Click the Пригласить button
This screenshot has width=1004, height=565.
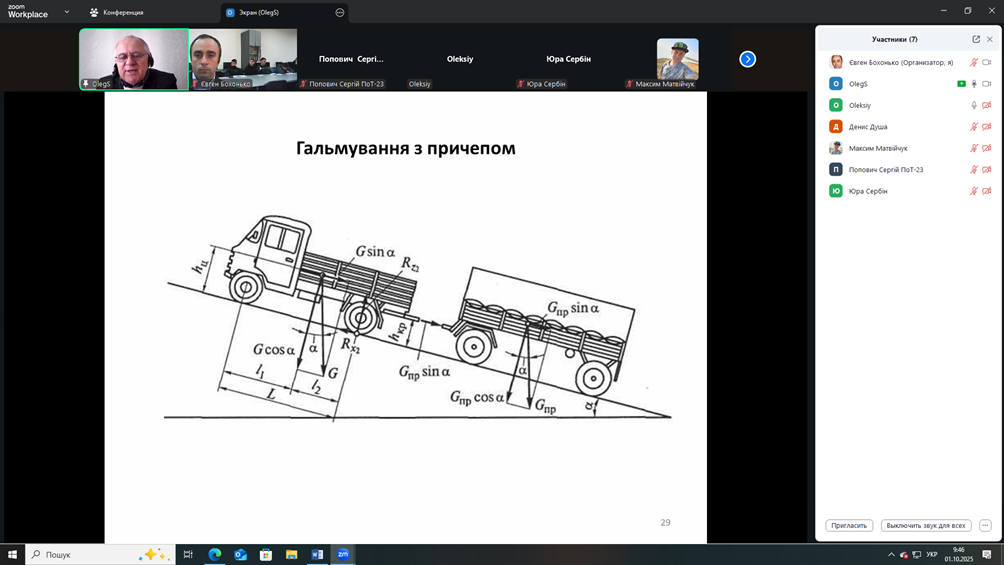click(849, 525)
